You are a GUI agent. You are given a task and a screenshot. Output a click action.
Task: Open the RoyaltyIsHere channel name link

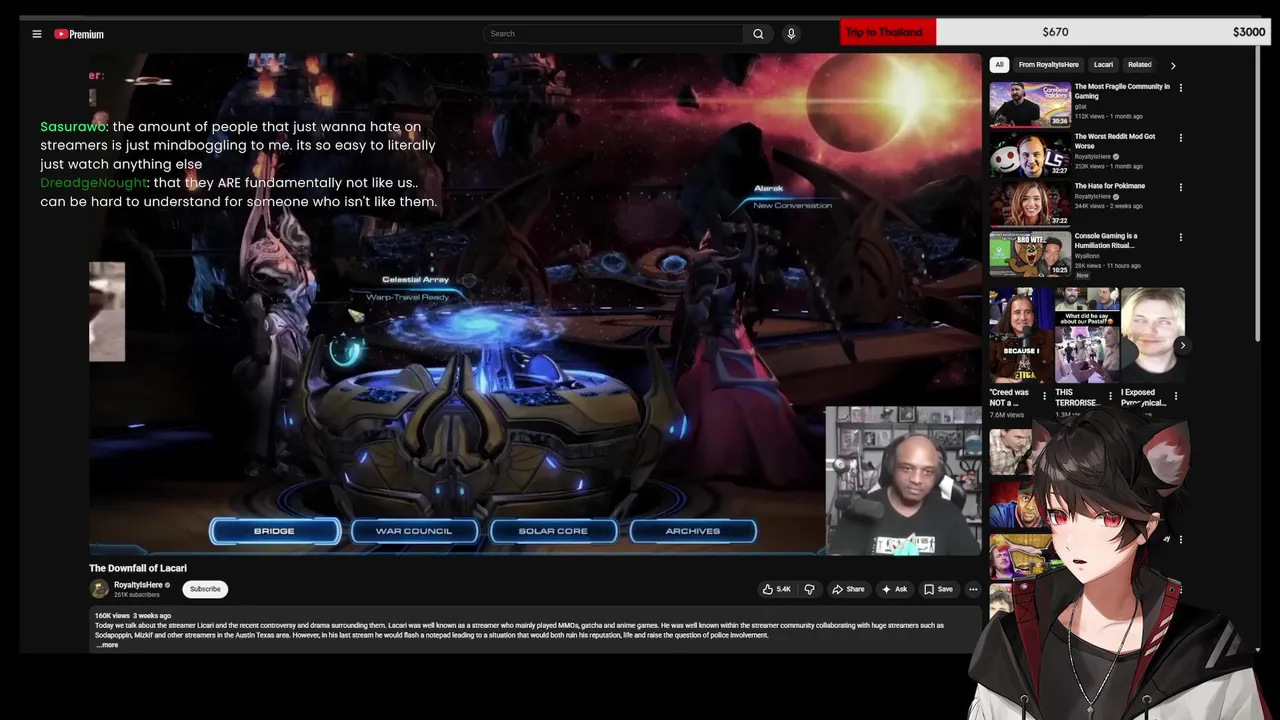138,585
